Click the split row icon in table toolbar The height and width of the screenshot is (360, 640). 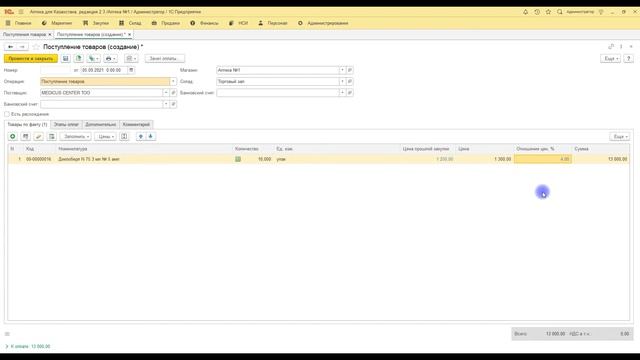(124, 136)
